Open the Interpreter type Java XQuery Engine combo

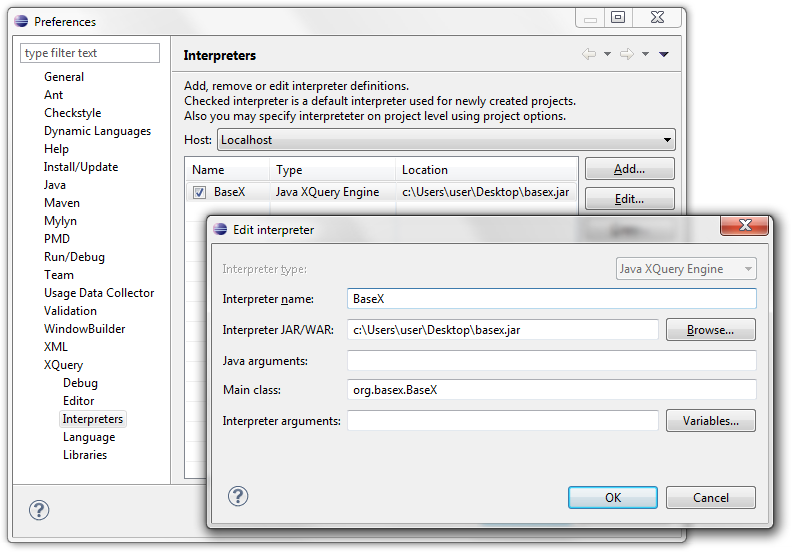tap(686, 269)
